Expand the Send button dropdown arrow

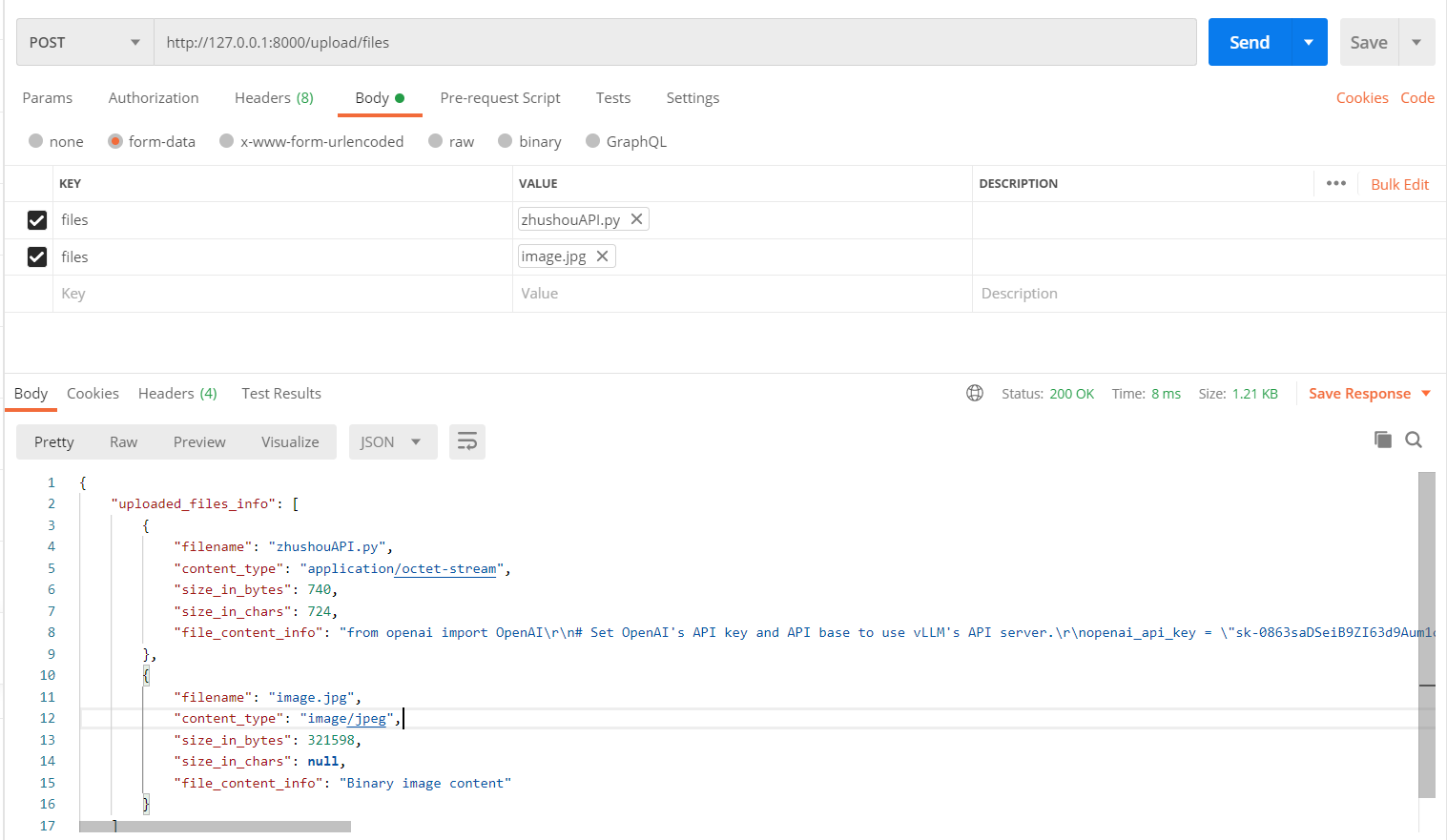point(1309,42)
